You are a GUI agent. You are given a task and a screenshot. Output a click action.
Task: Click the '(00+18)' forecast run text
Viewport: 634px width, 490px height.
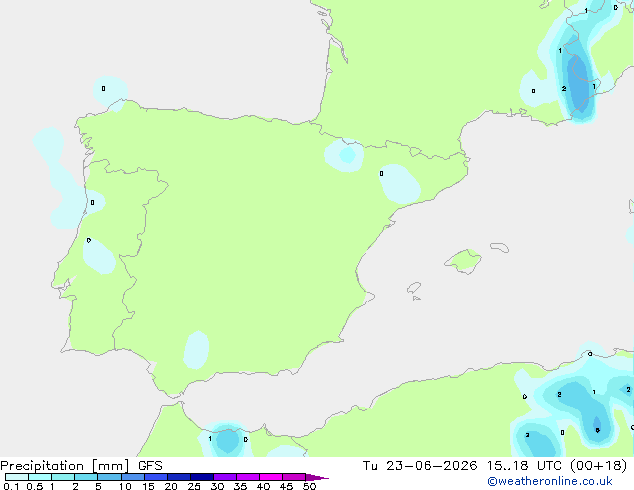(x=598, y=466)
